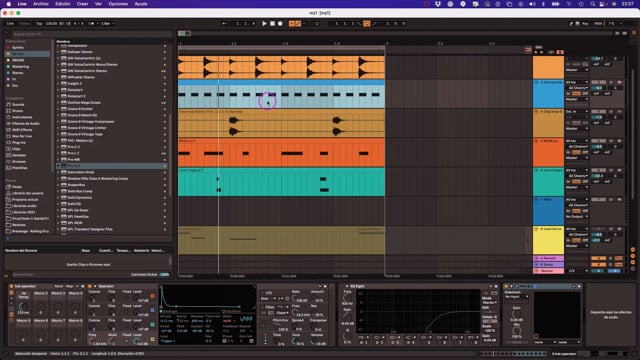
Task: Open the Ayuda menu
Action: (x=141, y=4)
